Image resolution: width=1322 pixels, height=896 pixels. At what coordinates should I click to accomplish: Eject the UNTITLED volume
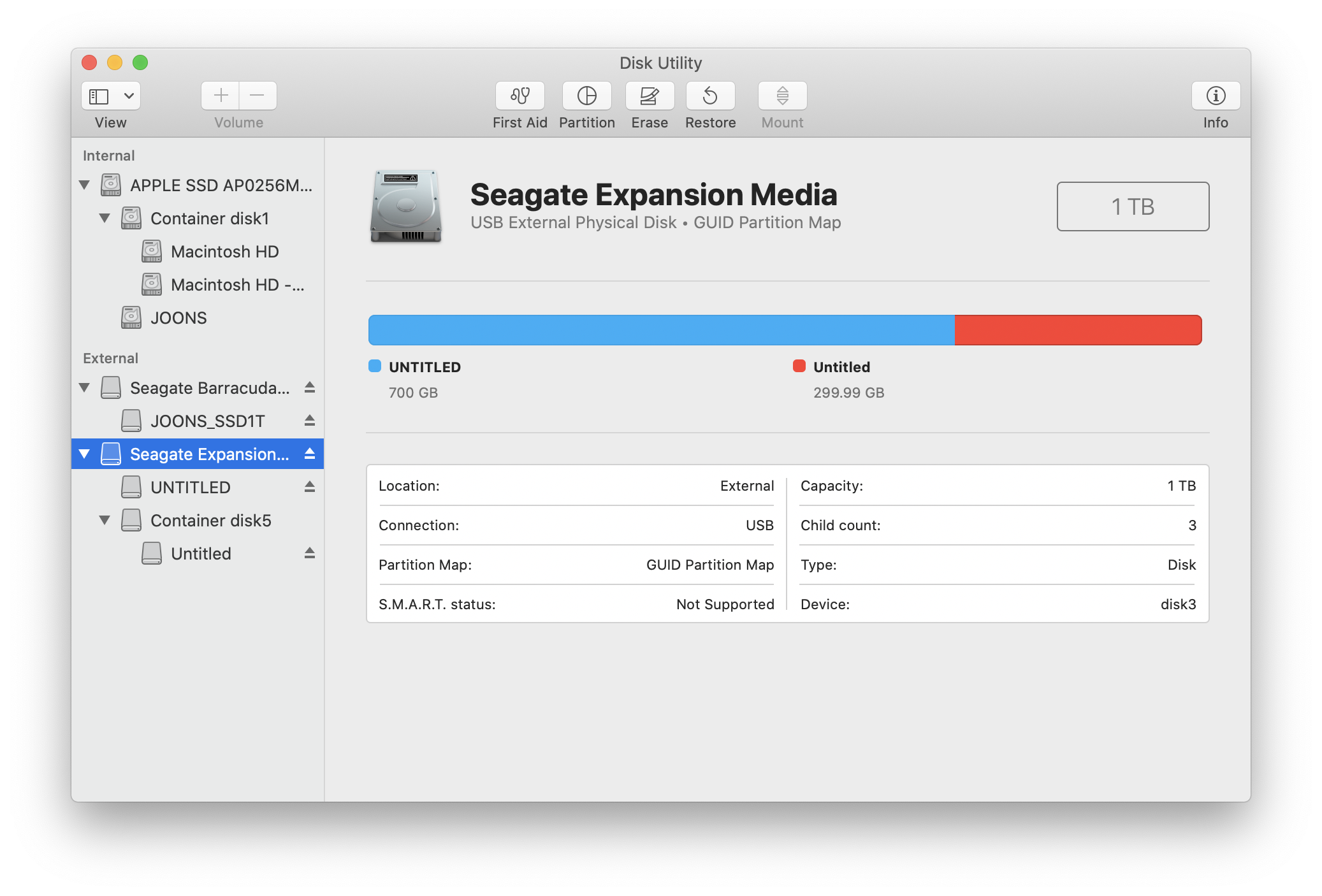pos(310,487)
